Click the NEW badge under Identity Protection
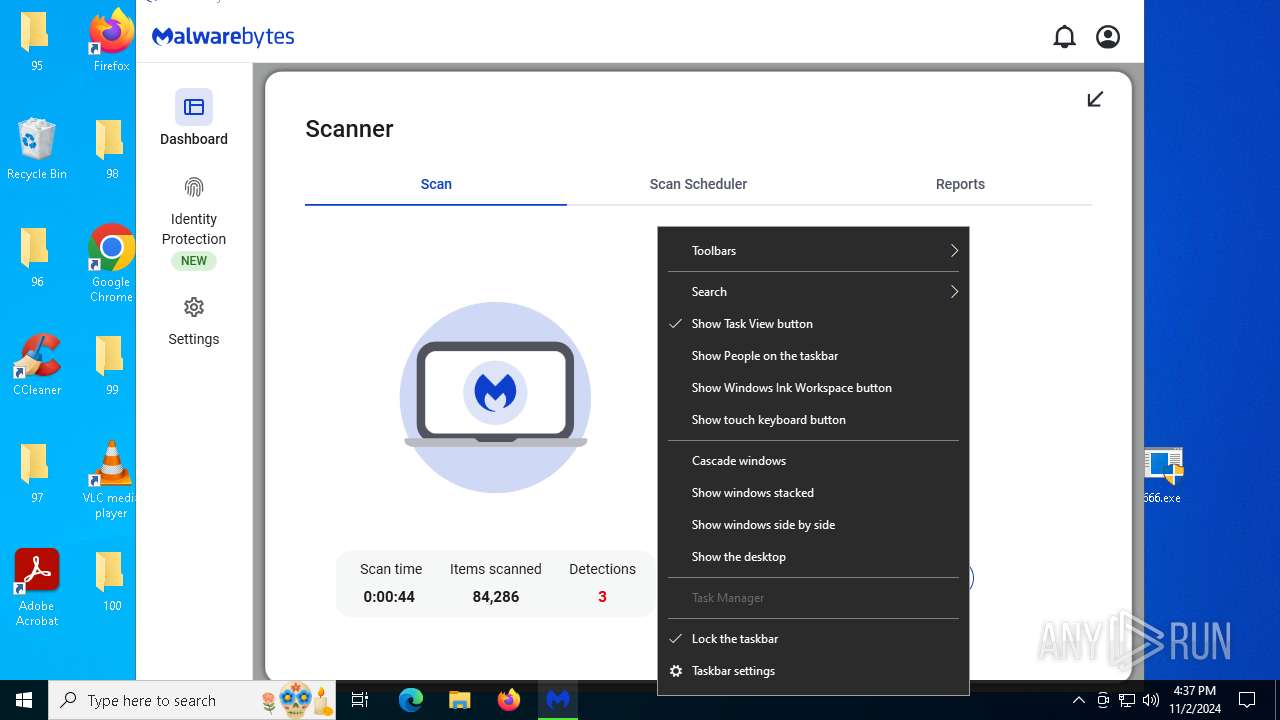 [x=194, y=261]
